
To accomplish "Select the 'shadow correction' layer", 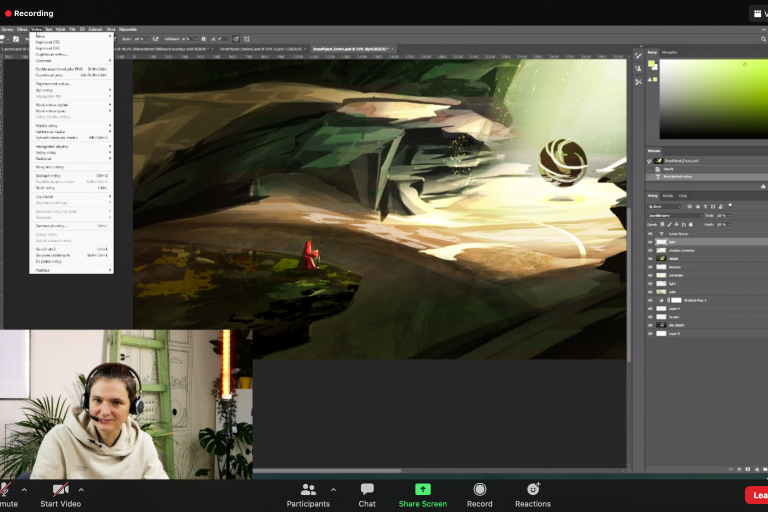I will point(683,250).
